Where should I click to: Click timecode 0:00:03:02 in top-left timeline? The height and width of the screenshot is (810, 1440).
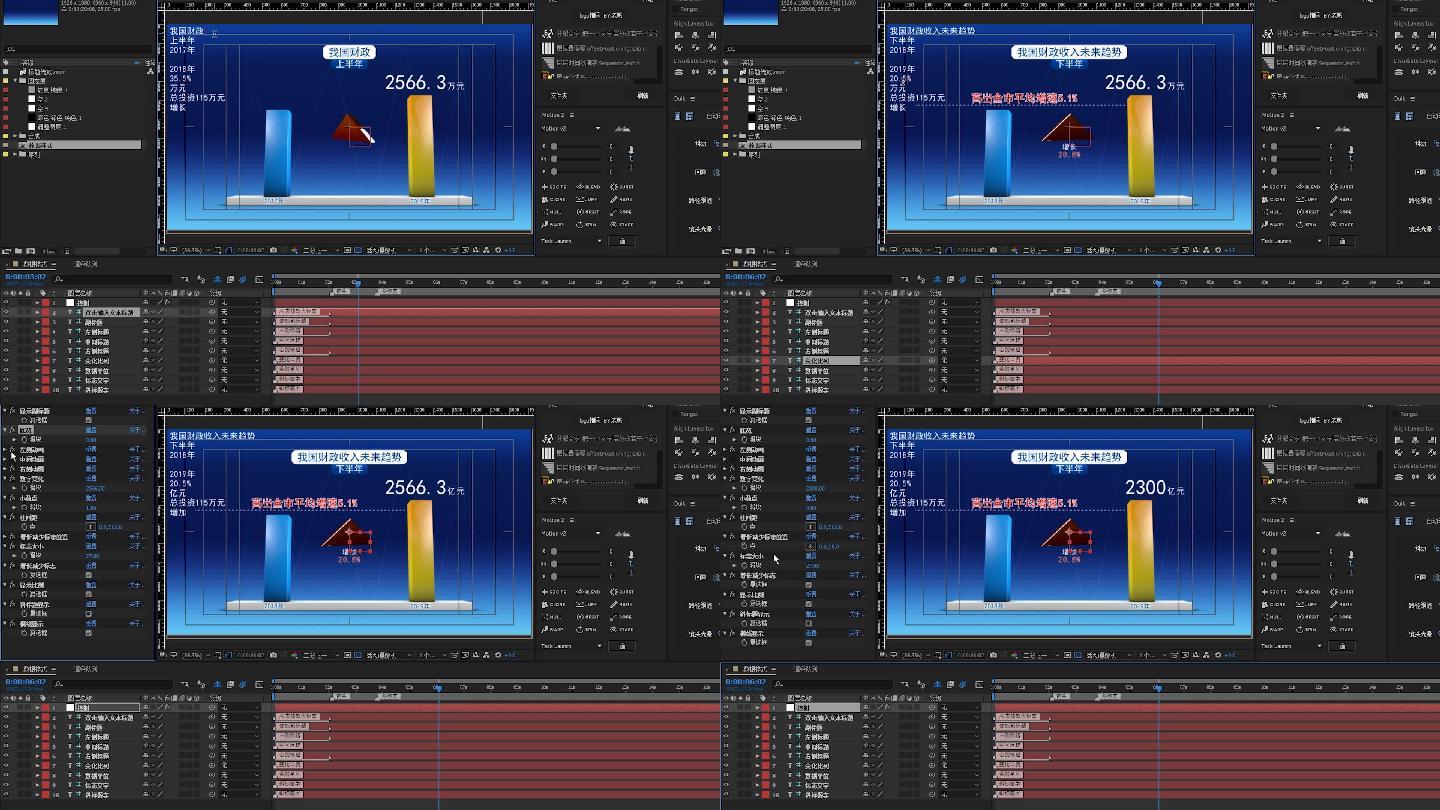click(x=26, y=277)
